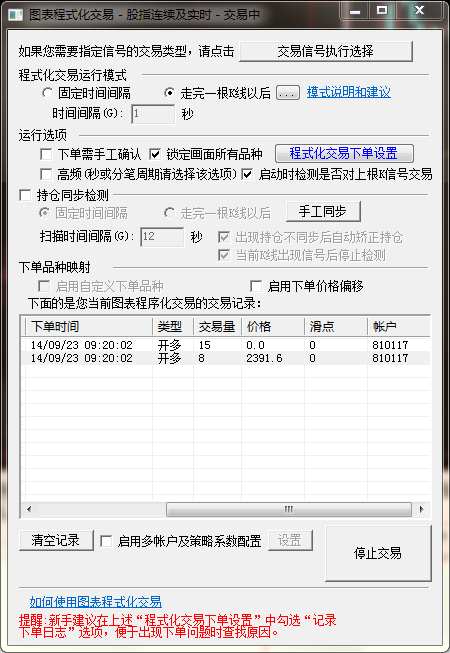Click the 下单时间 column header
This screenshot has height=653, width=450.
pyautogui.click(x=89, y=326)
